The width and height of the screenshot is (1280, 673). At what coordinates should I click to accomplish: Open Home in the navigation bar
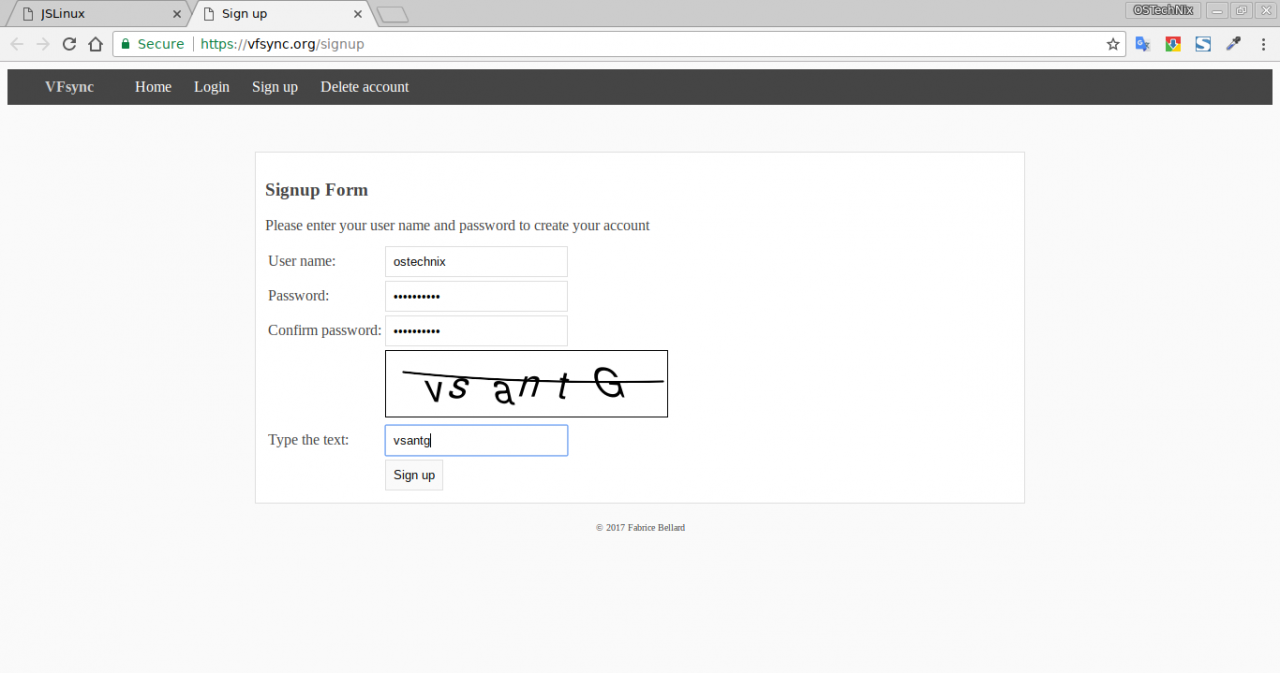point(153,87)
